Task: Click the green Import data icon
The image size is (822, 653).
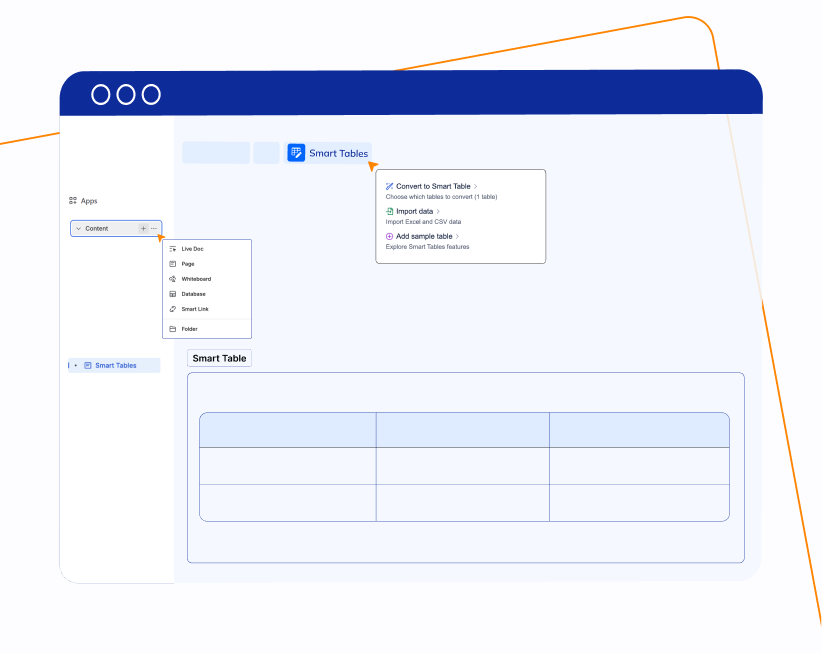Action: (390, 212)
